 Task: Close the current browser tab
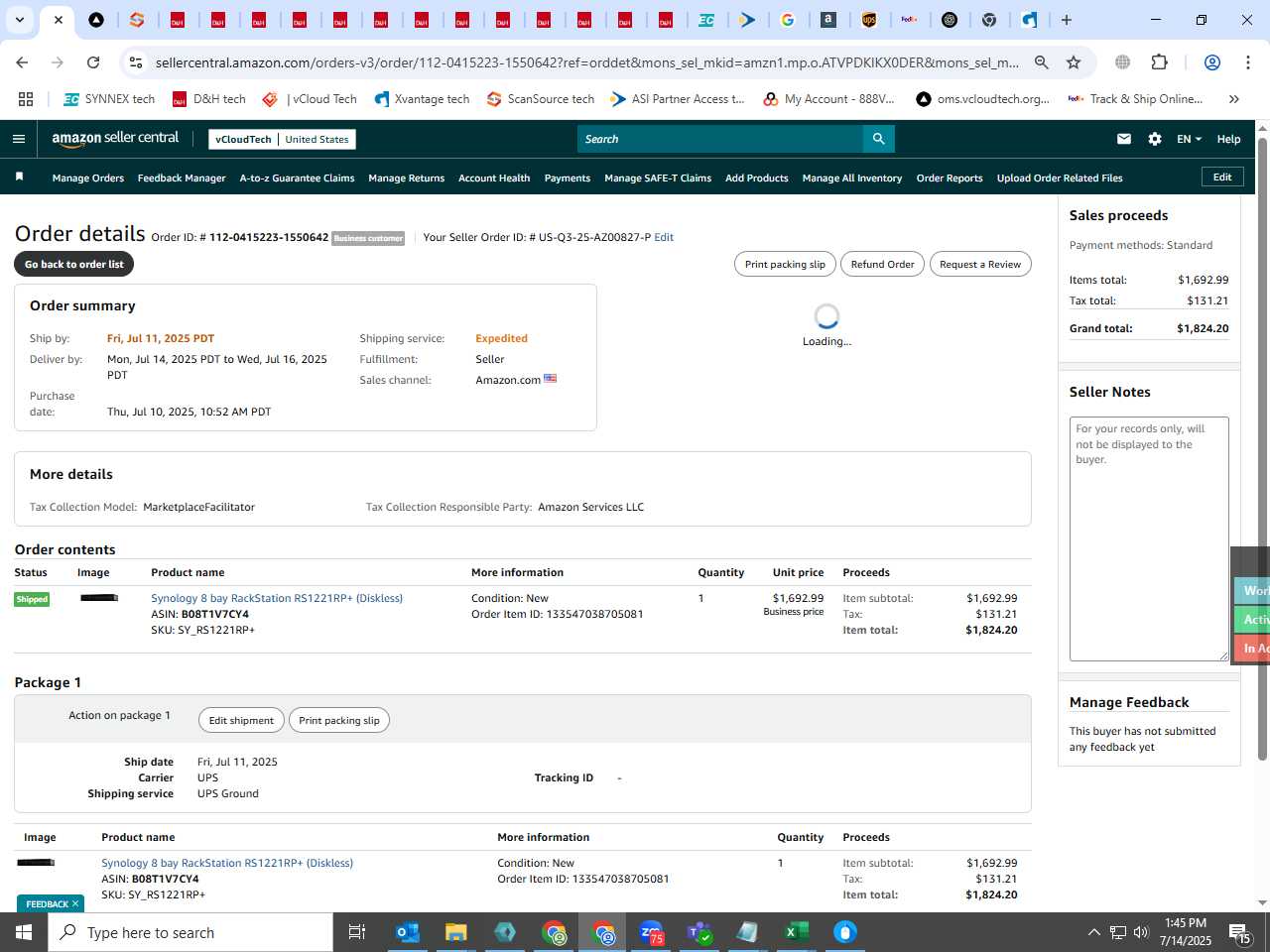coord(58,20)
